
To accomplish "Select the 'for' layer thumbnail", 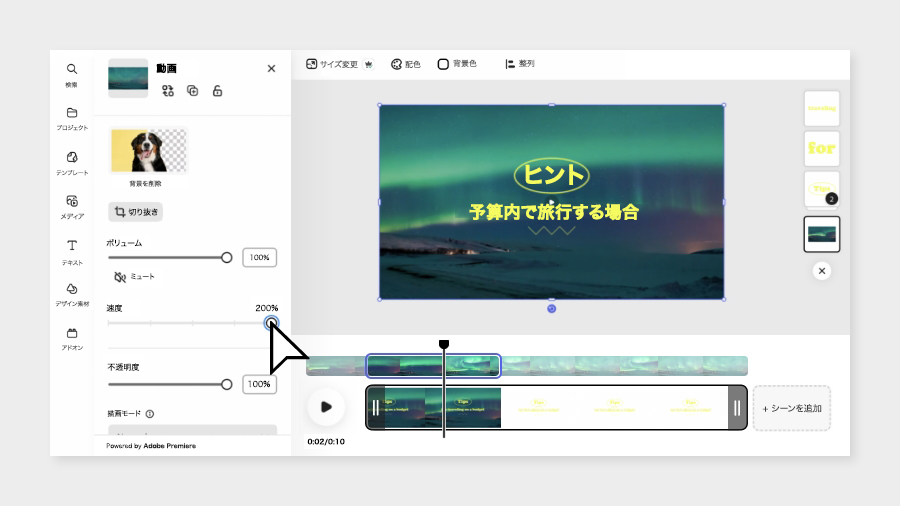I will [x=822, y=149].
